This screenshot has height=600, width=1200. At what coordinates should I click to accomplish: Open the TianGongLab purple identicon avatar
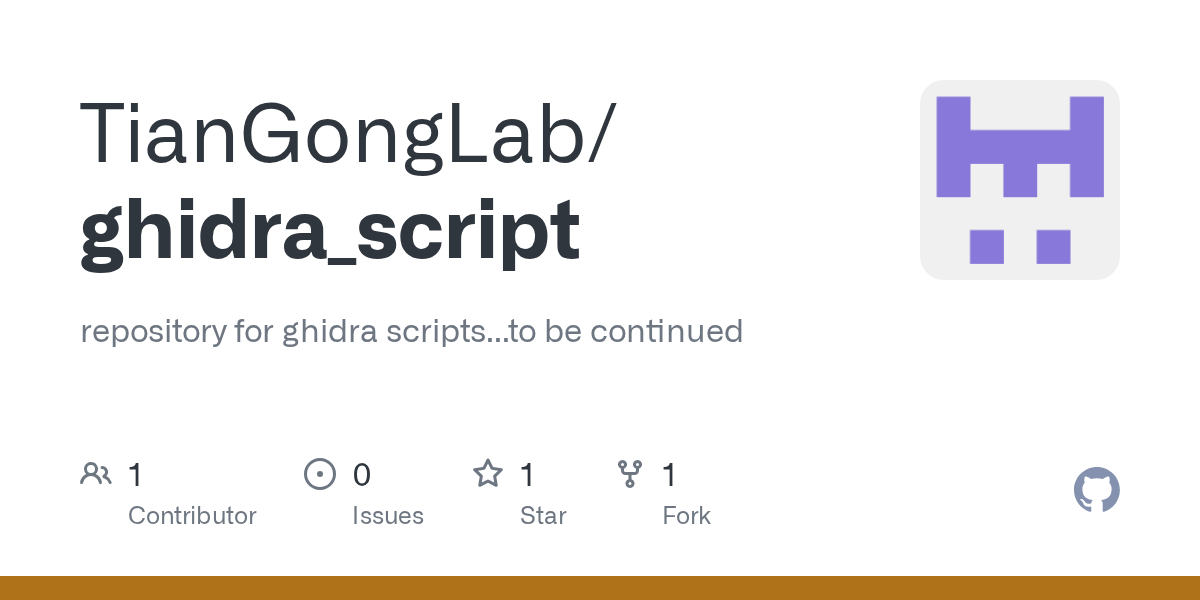(1019, 180)
